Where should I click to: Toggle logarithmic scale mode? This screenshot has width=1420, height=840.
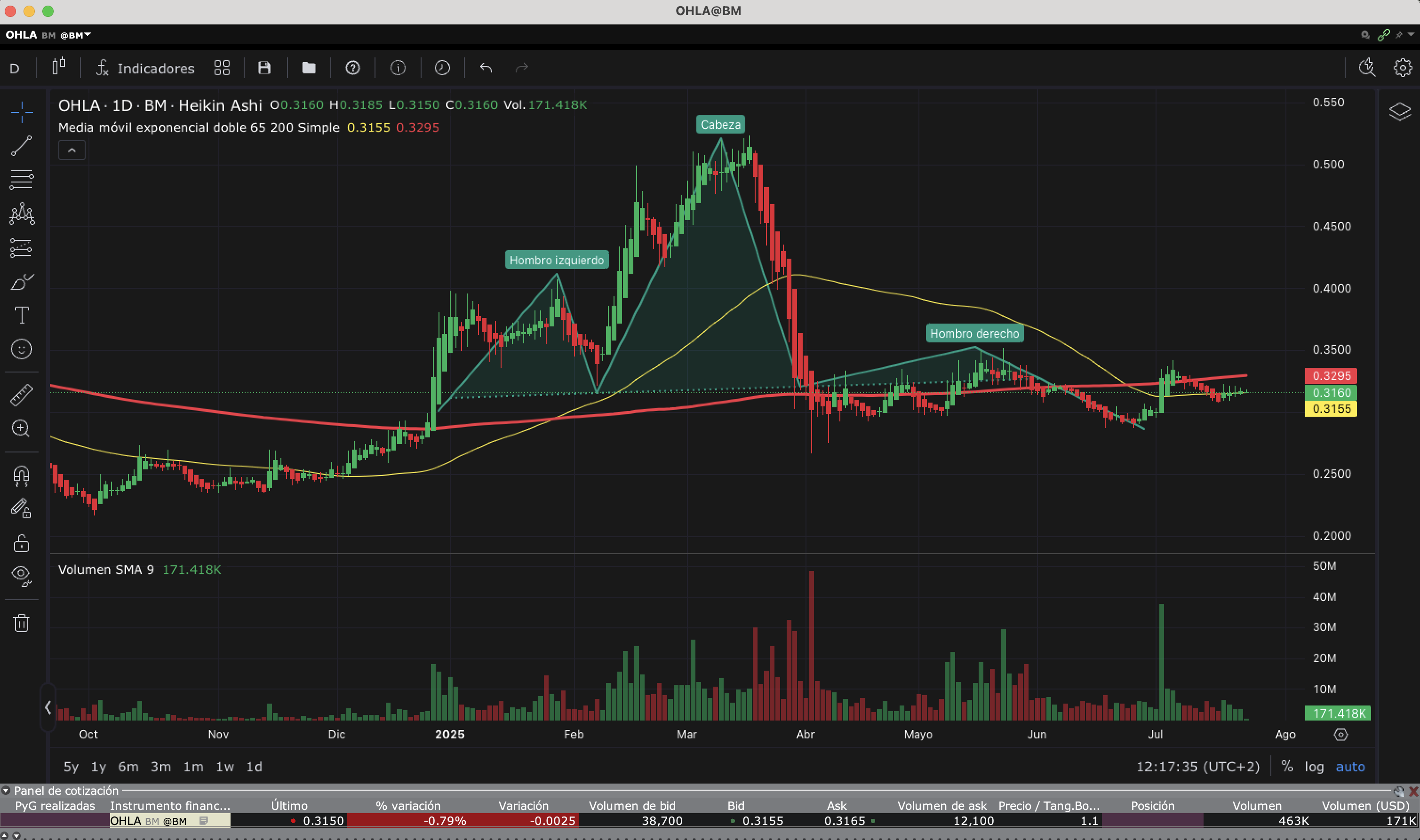pos(1314,767)
